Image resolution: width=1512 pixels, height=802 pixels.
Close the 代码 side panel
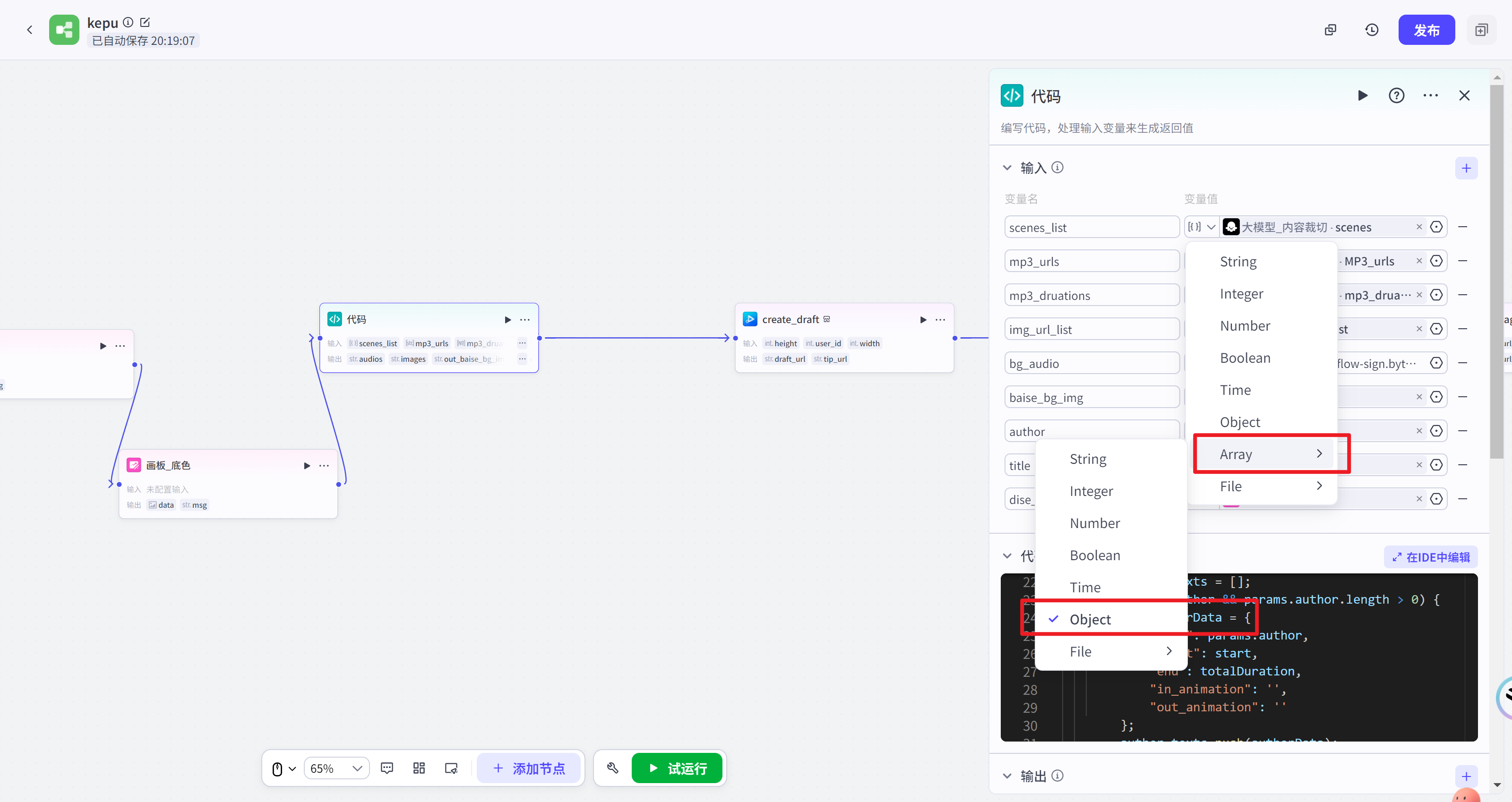(1464, 95)
